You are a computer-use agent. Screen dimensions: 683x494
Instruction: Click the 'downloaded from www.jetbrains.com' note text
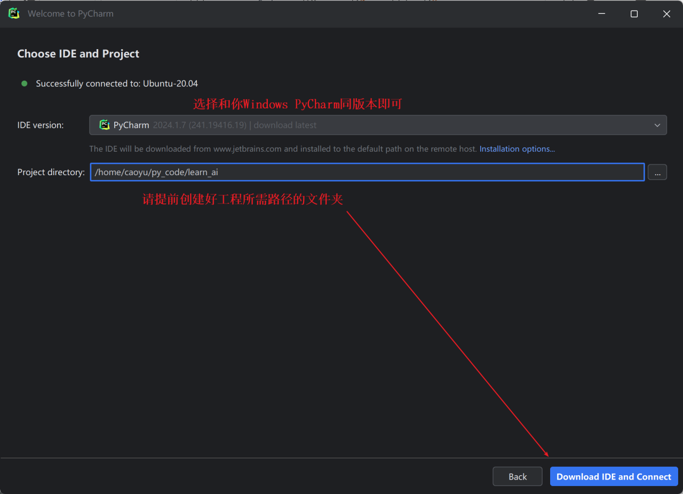click(x=283, y=149)
